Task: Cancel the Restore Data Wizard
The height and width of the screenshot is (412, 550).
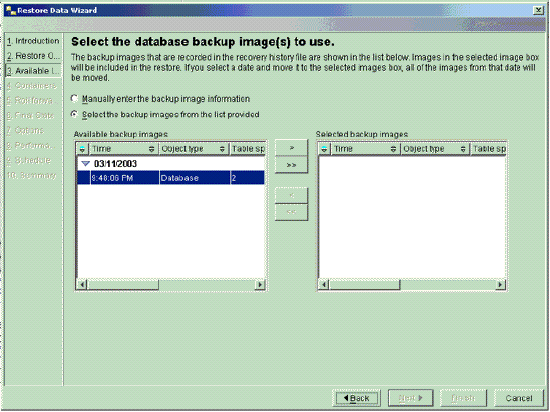Action: pos(519,398)
